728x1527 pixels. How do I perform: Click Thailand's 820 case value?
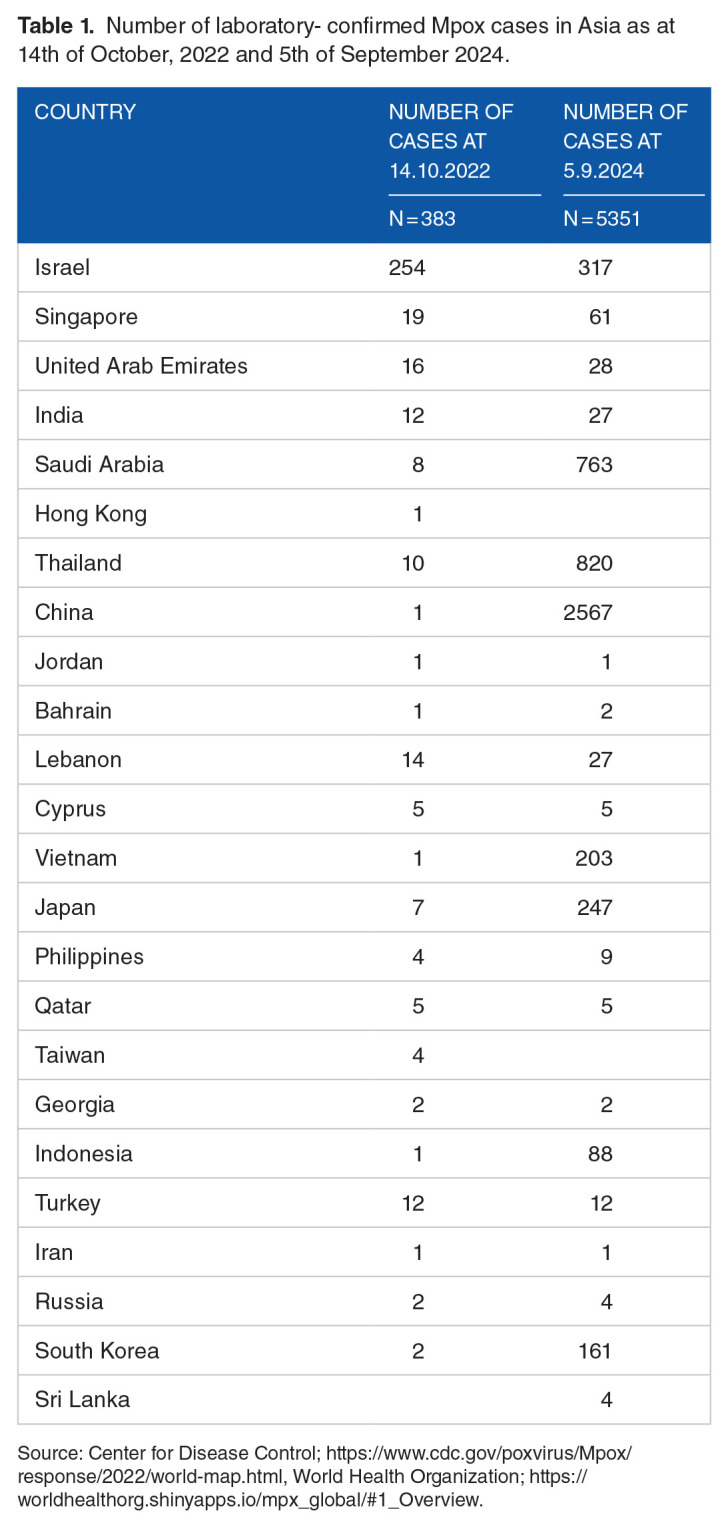click(594, 563)
